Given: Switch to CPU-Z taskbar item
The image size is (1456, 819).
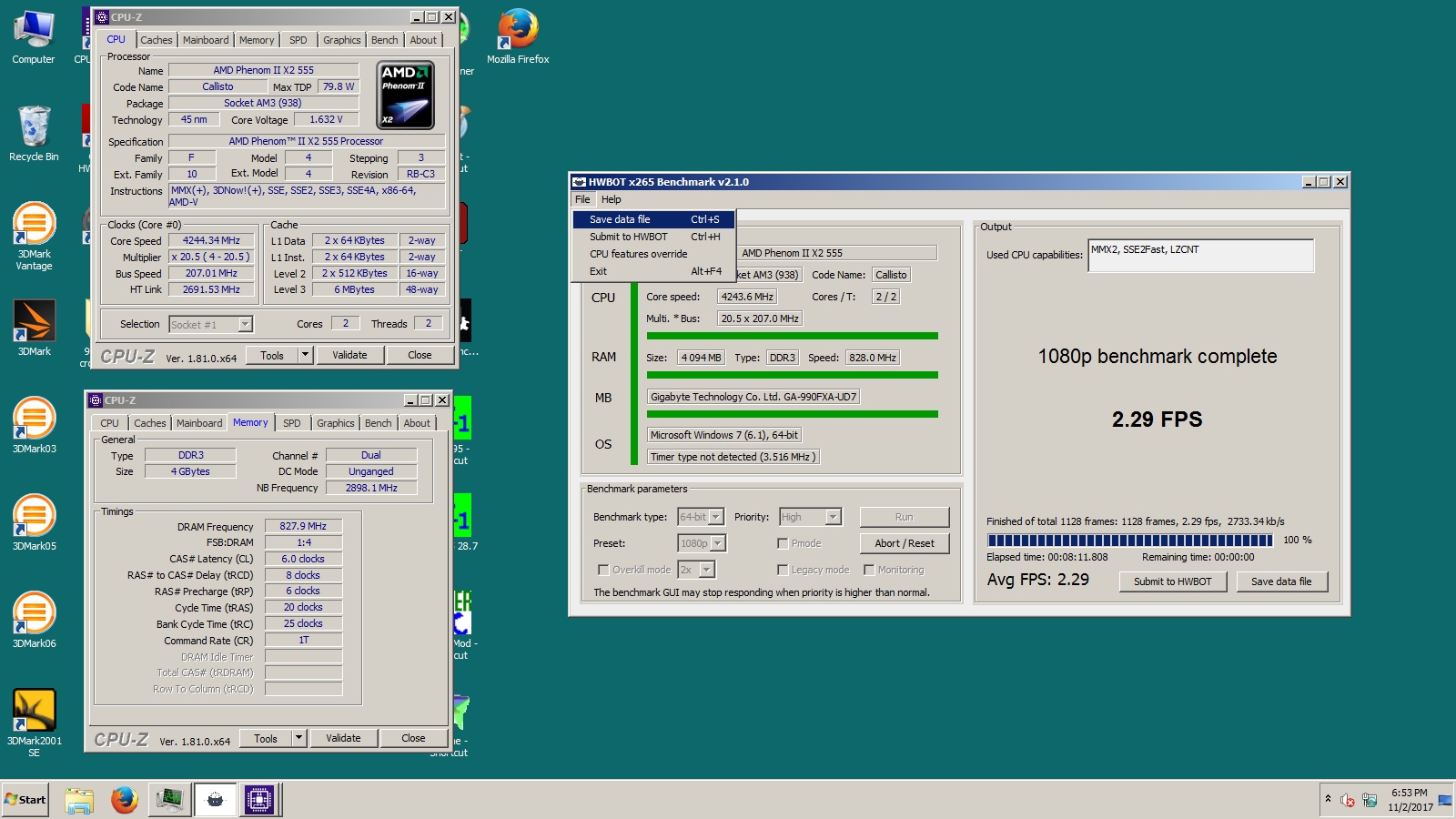Looking at the screenshot, I should click(x=258, y=800).
